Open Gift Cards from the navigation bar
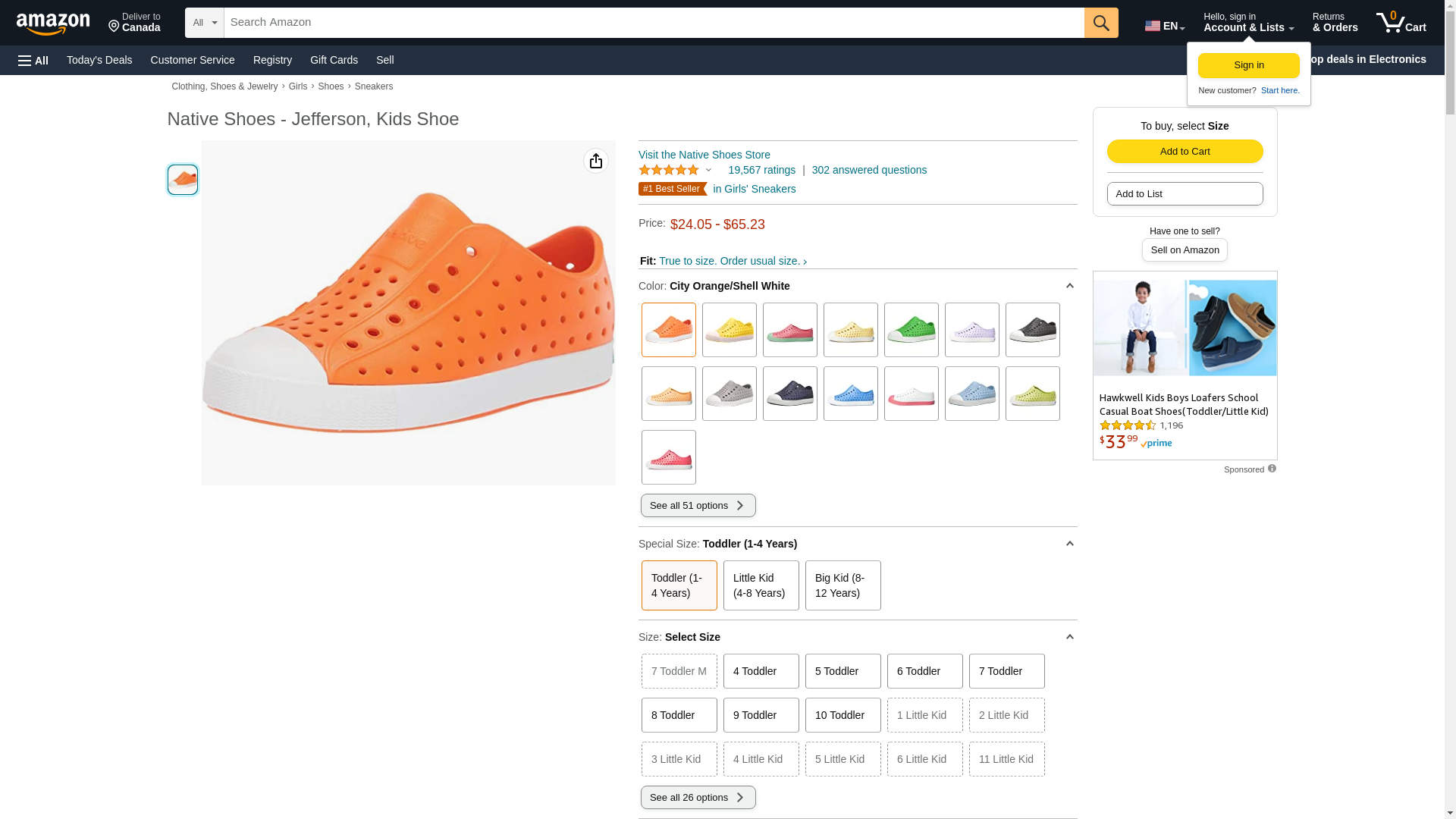Viewport: 1456px width, 819px height. [334, 60]
